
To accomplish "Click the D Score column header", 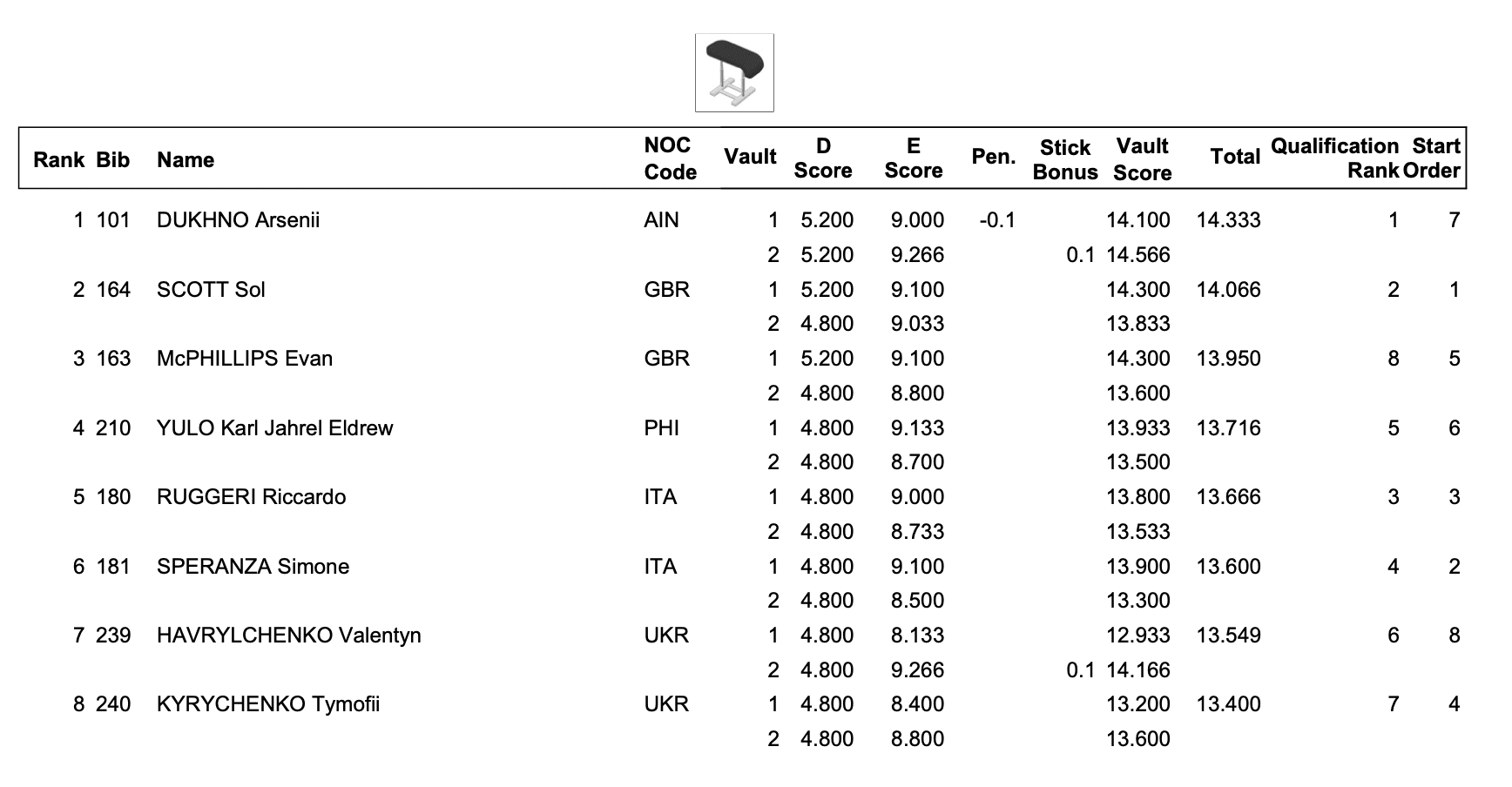I will click(822, 158).
